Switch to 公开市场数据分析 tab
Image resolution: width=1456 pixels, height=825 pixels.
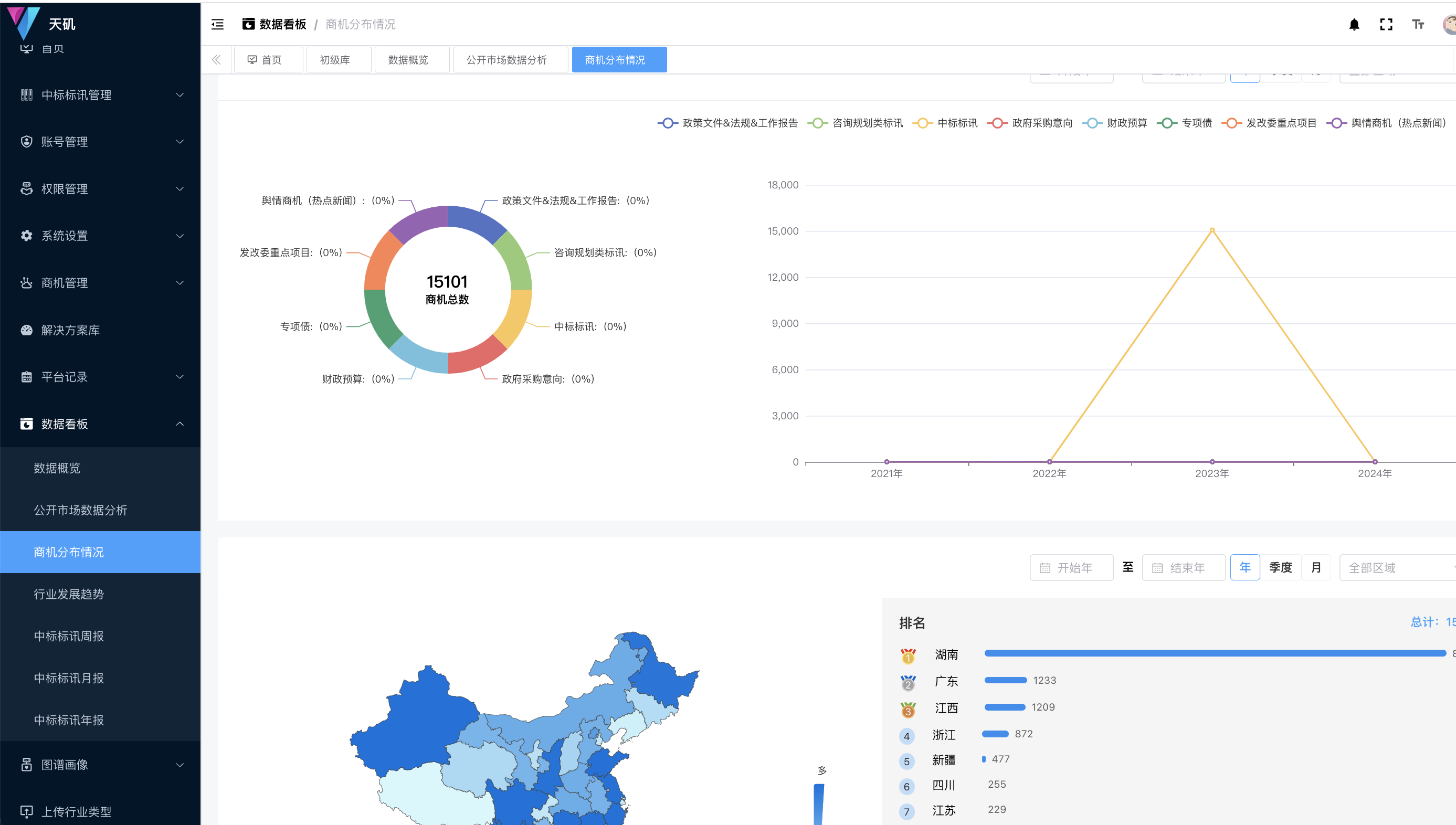511,59
